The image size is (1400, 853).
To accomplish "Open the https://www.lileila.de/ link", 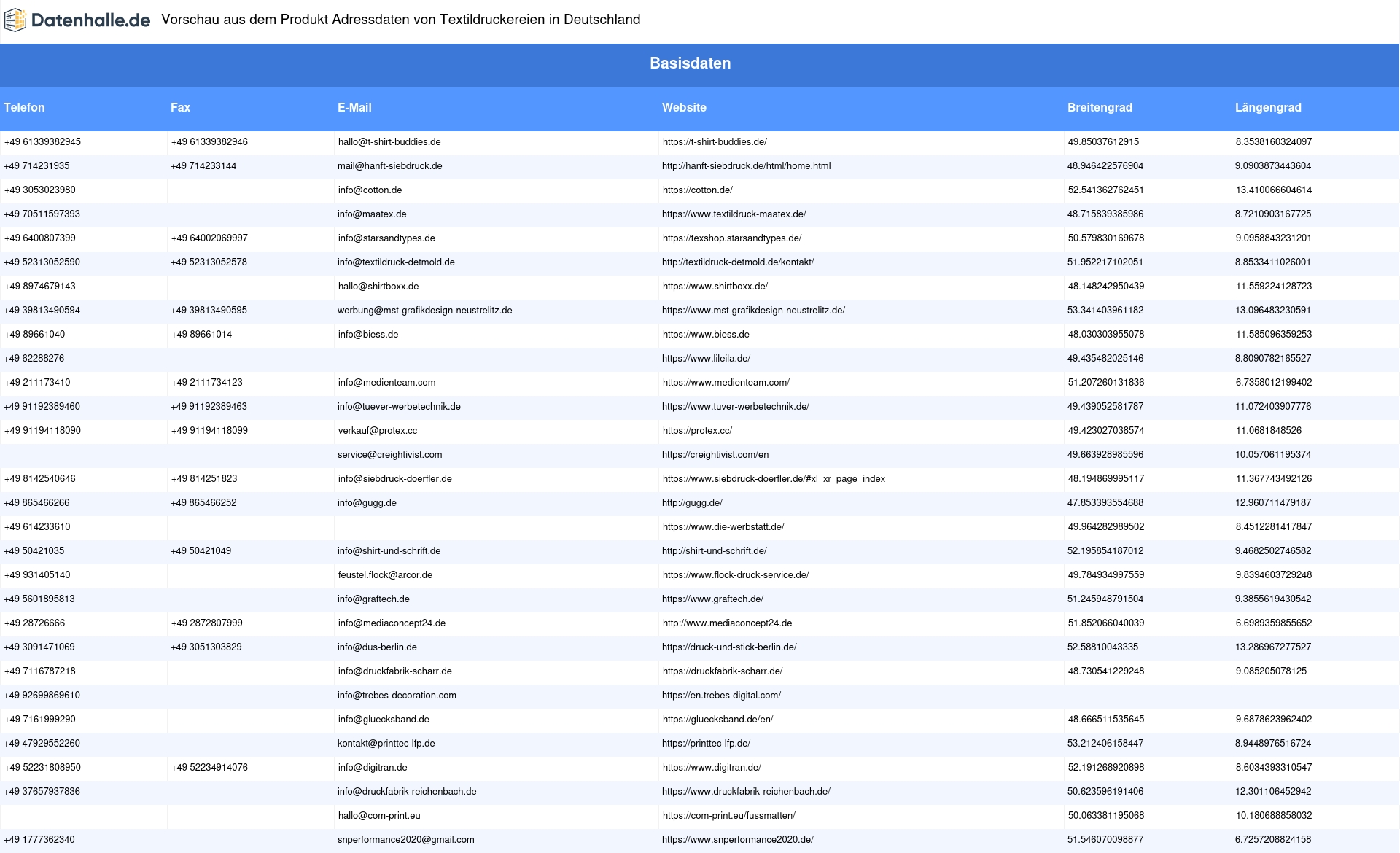I will tap(706, 359).
